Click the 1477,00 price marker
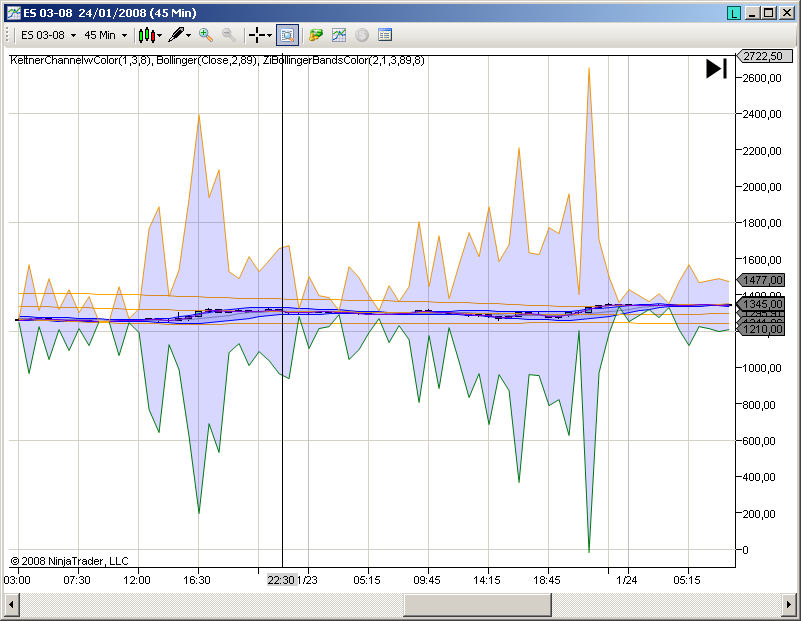This screenshot has height=621, width=801. (761, 281)
